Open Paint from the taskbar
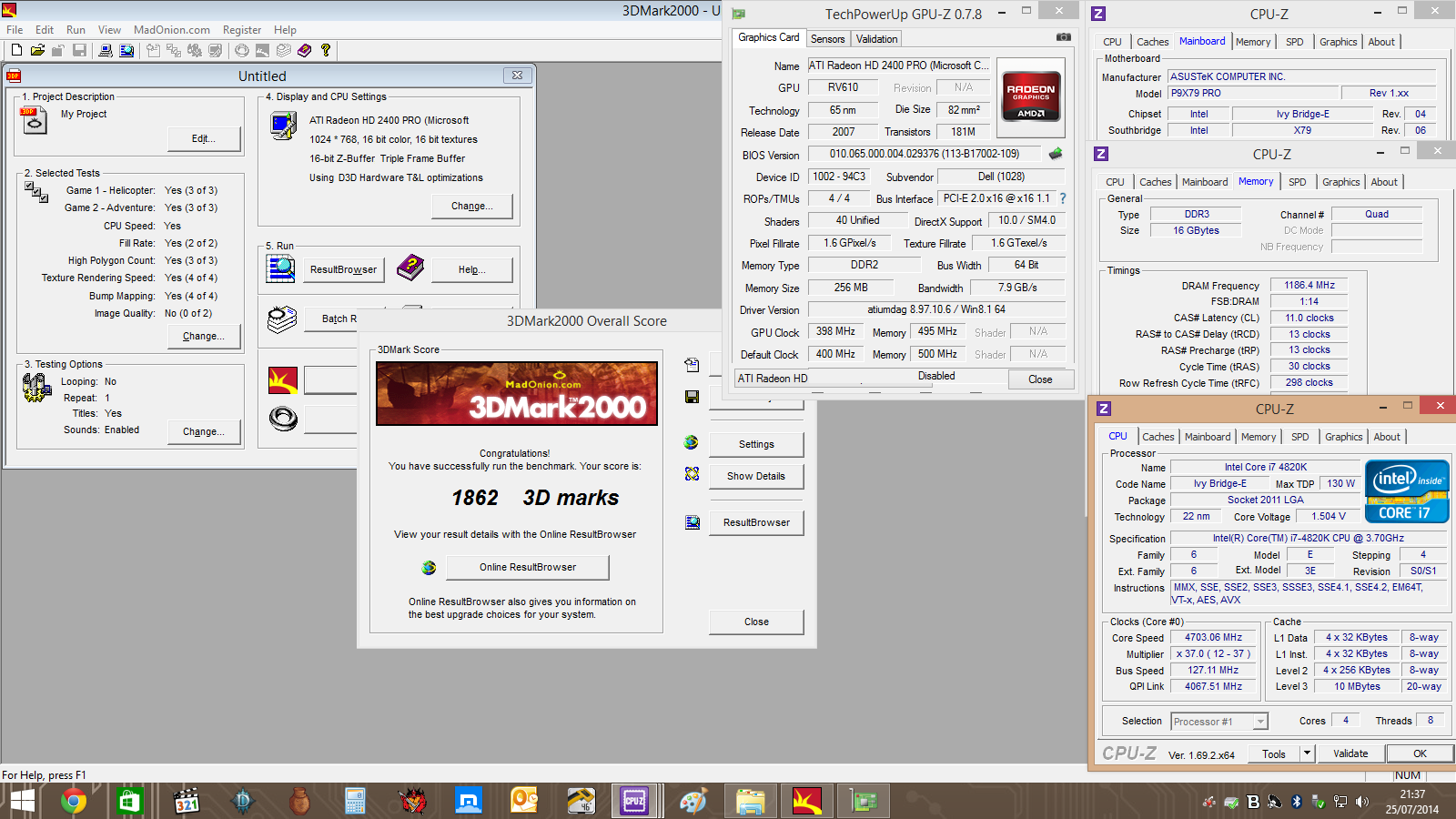Viewport: 1456px width, 819px height. 693,801
